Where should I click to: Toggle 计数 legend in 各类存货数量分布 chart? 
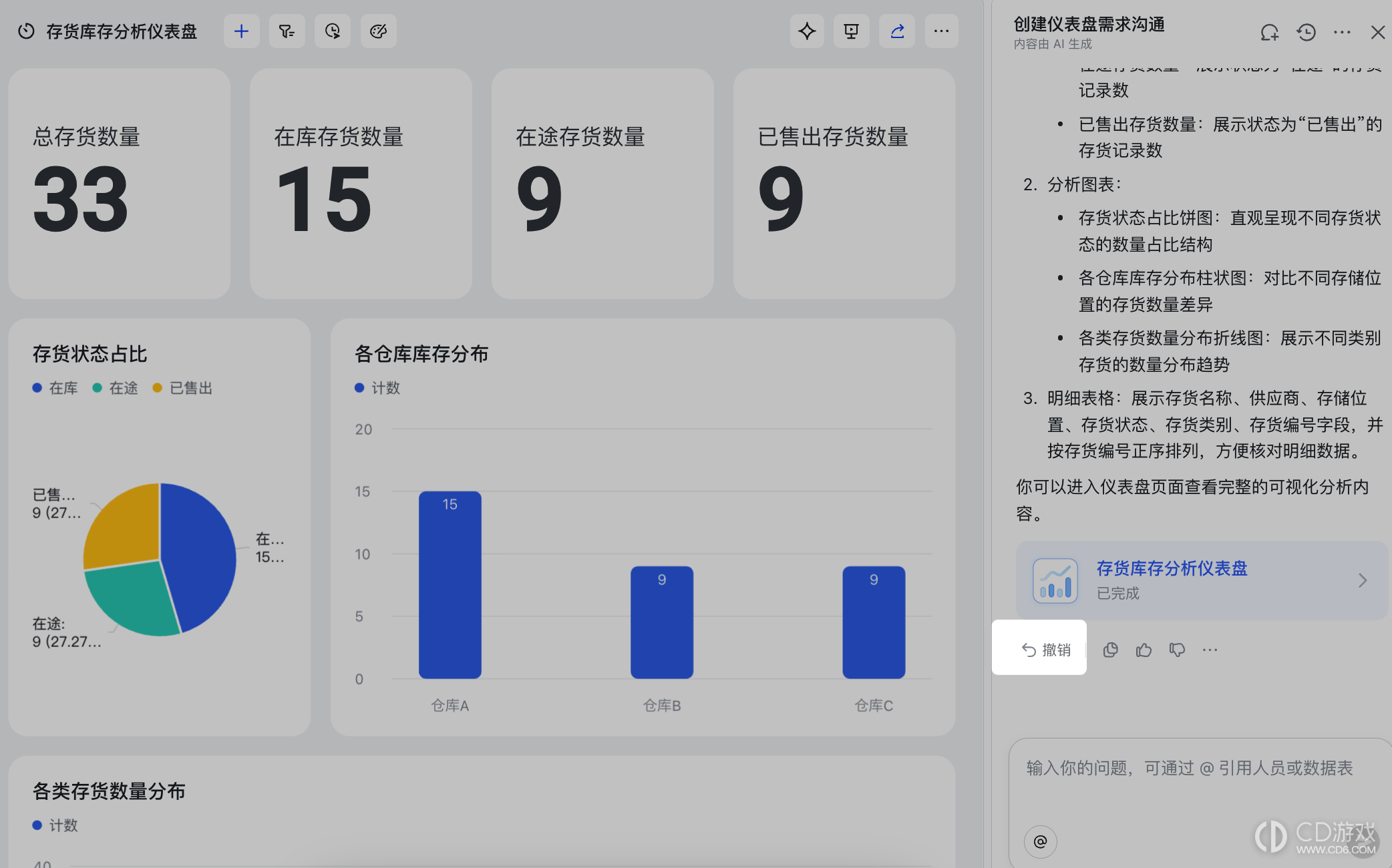(55, 825)
